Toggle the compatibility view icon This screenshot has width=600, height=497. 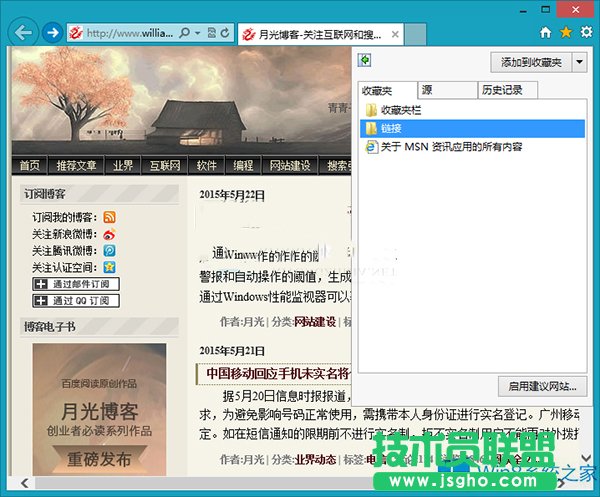pos(211,33)
